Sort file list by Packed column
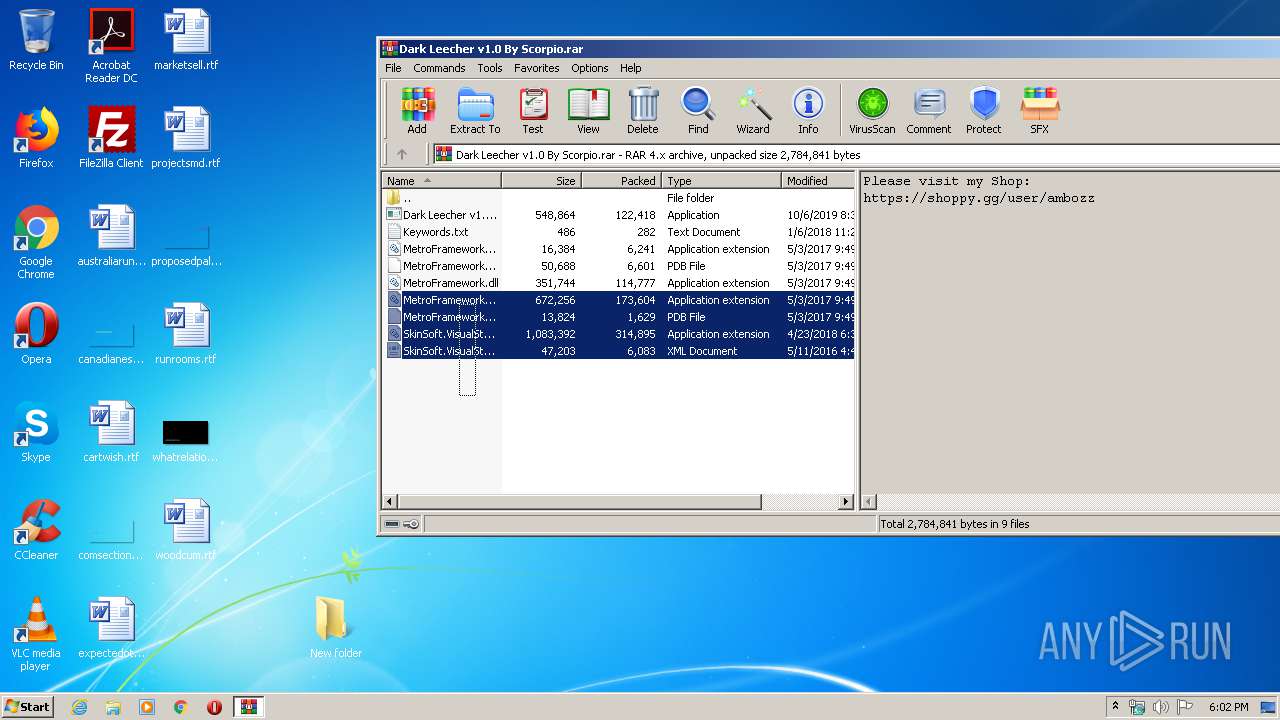This screenshot has height=720, width=1280. coord(621,181)
